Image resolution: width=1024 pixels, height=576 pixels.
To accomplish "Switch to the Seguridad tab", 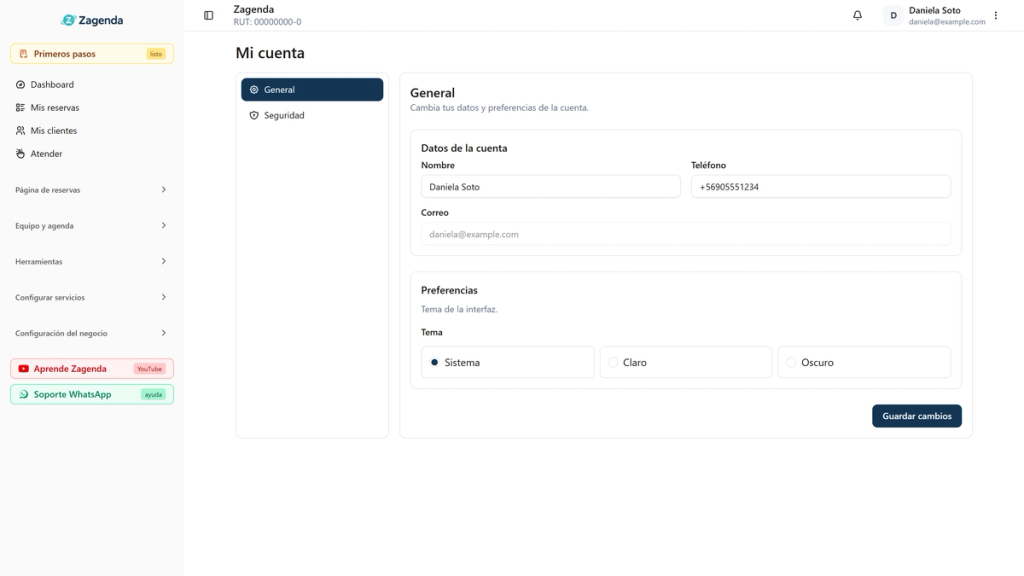I will click(x=312, y=116).
